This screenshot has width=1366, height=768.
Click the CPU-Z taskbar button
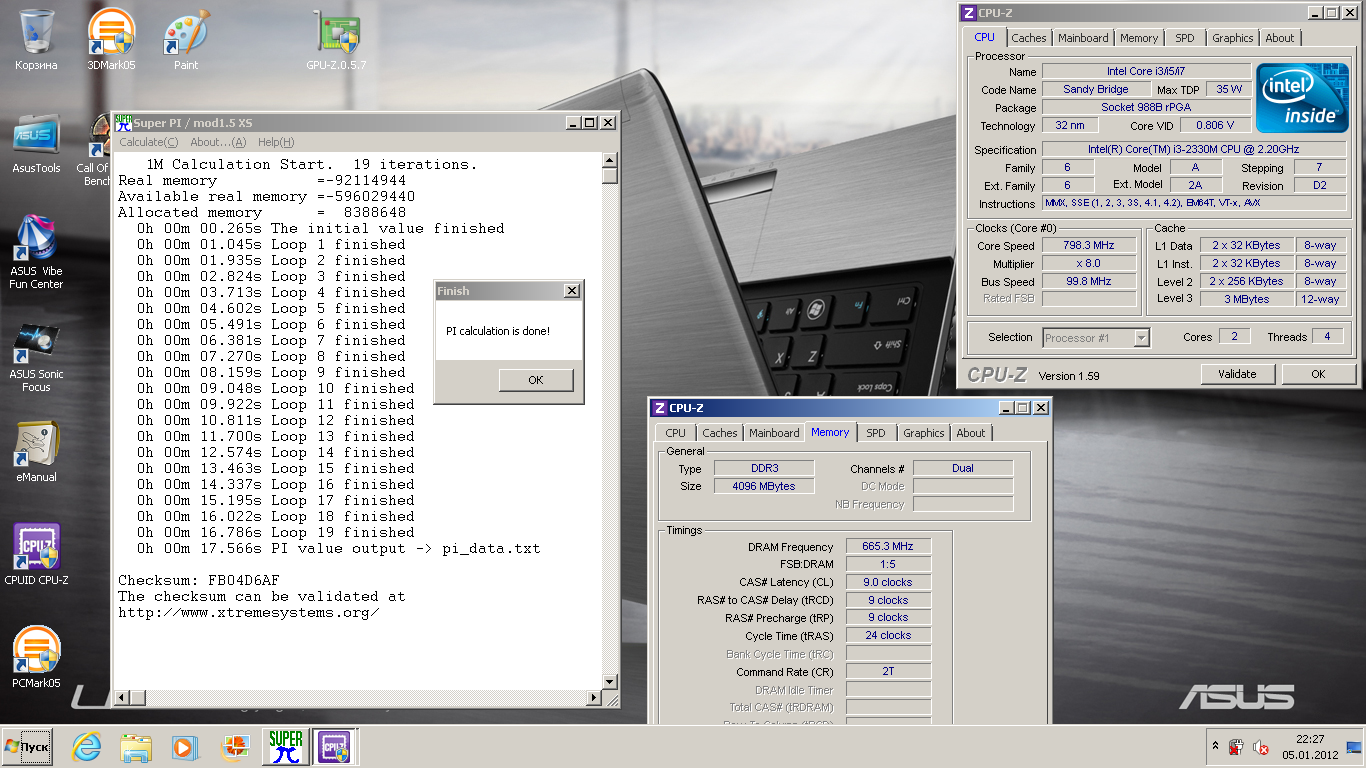[x=335, y=747]
